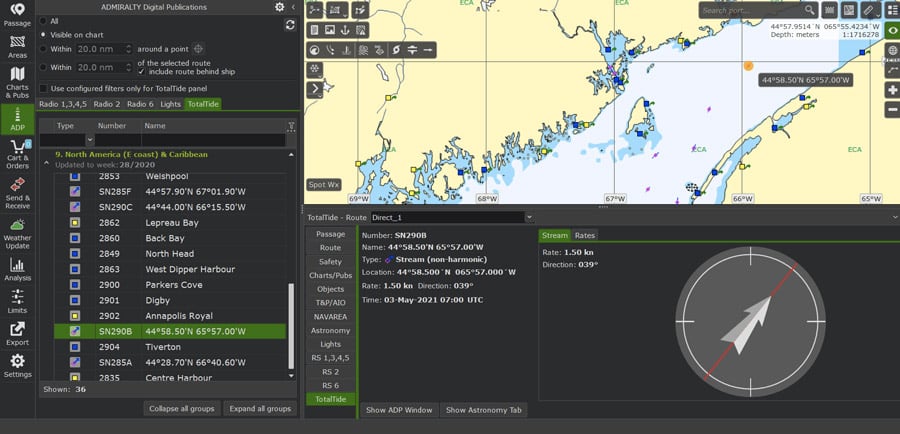Viewport: 900px width, 434px height.
Task: Open the Send & Receive section
Action: point(17,193)
